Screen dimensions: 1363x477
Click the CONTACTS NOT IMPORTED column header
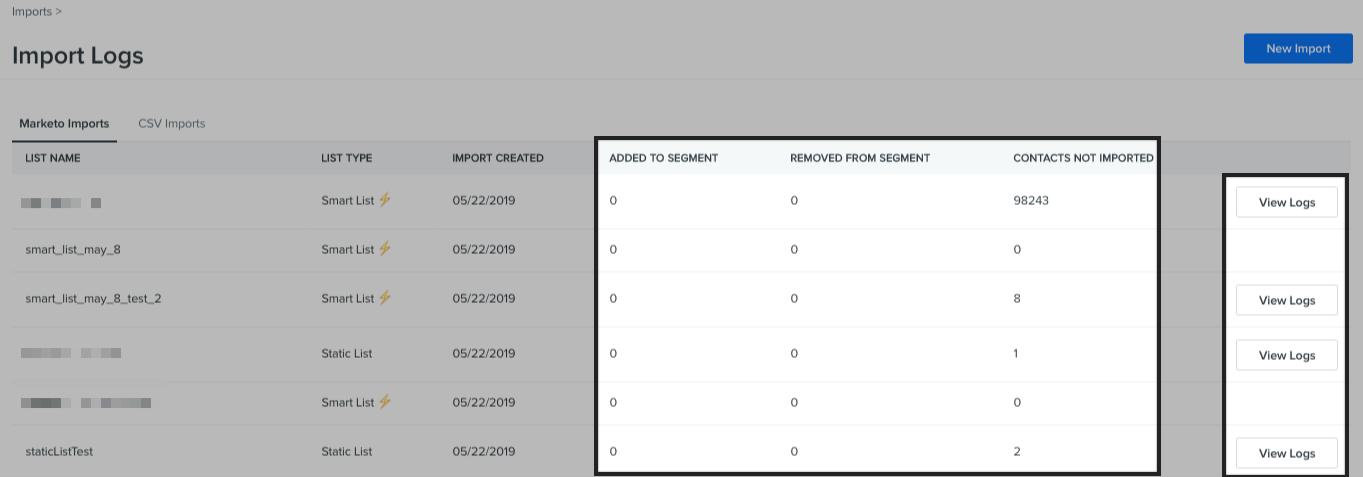(x=1083, y=158)
